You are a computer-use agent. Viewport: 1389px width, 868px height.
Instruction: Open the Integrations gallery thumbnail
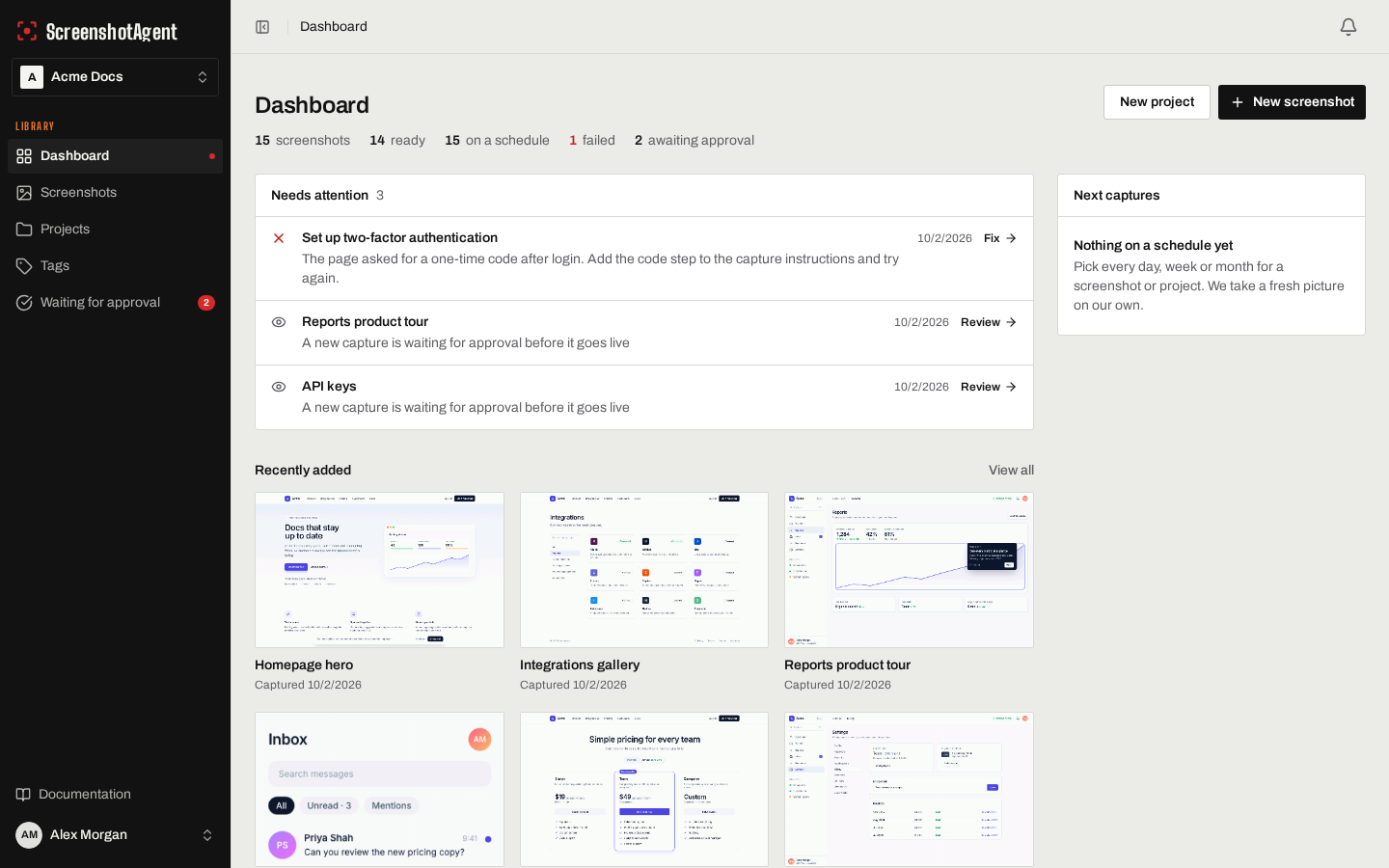[644, 570]
